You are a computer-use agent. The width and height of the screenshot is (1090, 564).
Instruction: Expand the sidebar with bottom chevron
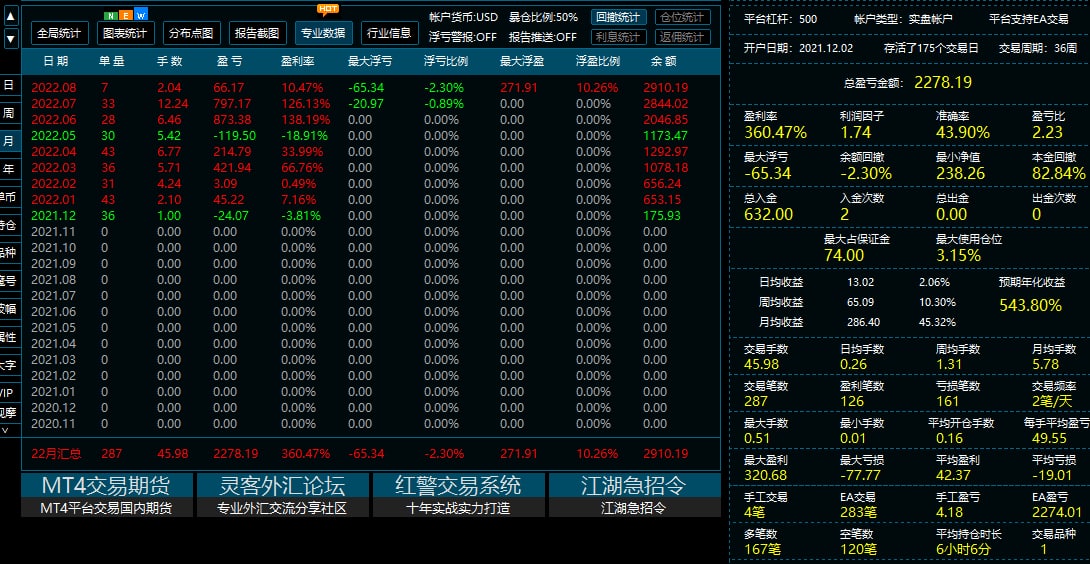(x=6, y=430)
